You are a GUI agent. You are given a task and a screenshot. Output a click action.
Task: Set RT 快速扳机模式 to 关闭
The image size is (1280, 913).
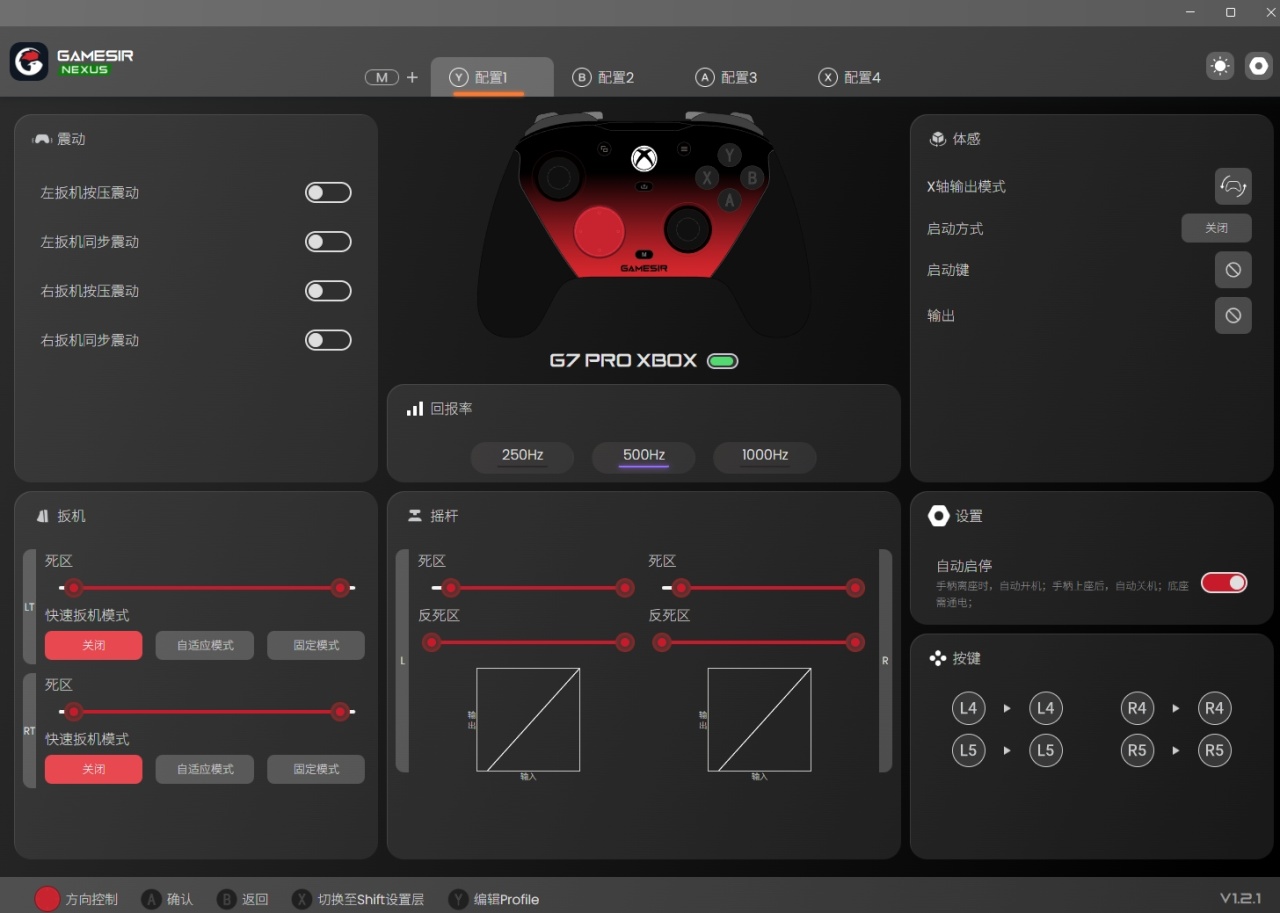(93, 769)
